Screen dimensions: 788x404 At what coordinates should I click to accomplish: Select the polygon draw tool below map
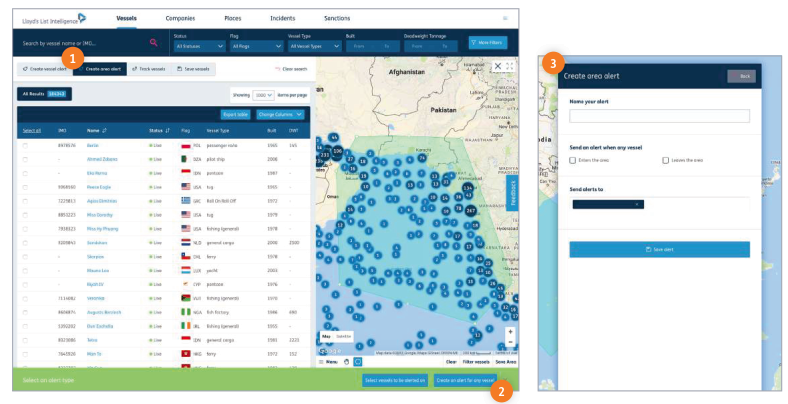coord(358,361)
